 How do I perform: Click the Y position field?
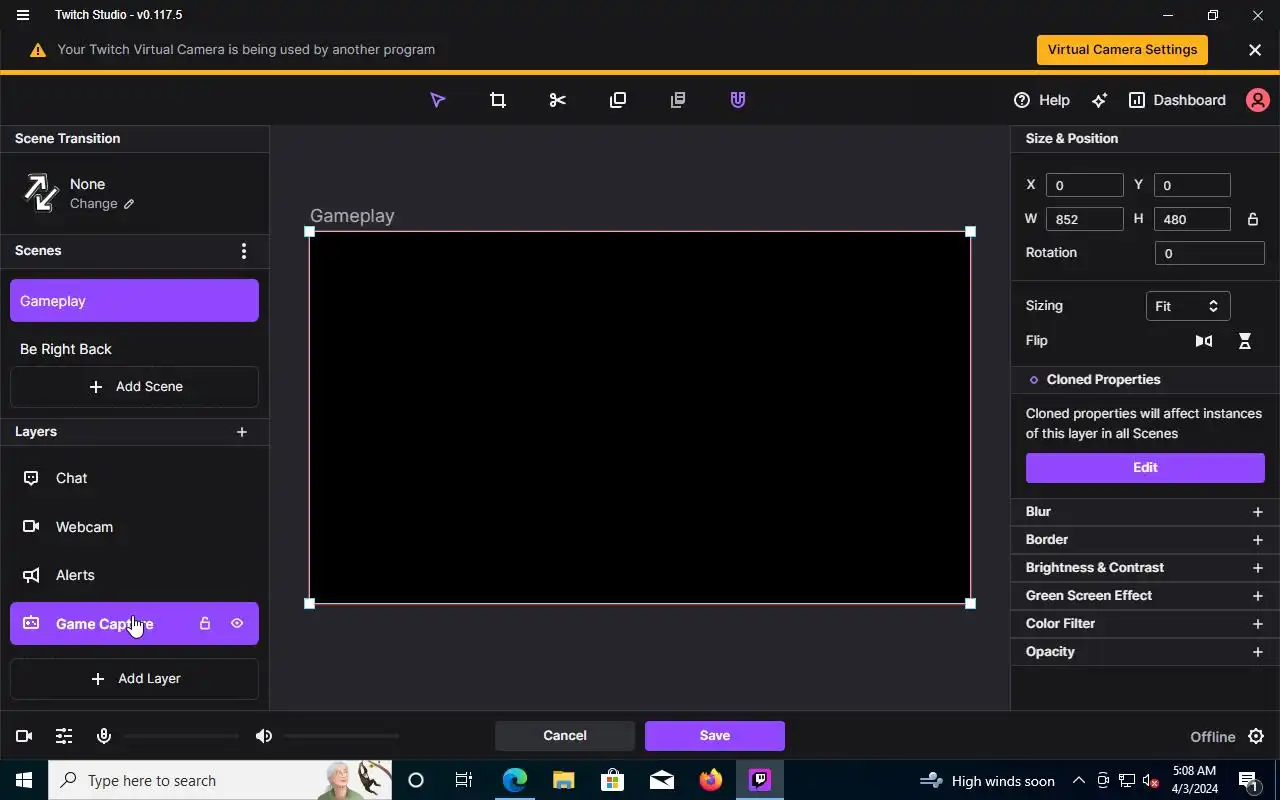(1192, 185)
